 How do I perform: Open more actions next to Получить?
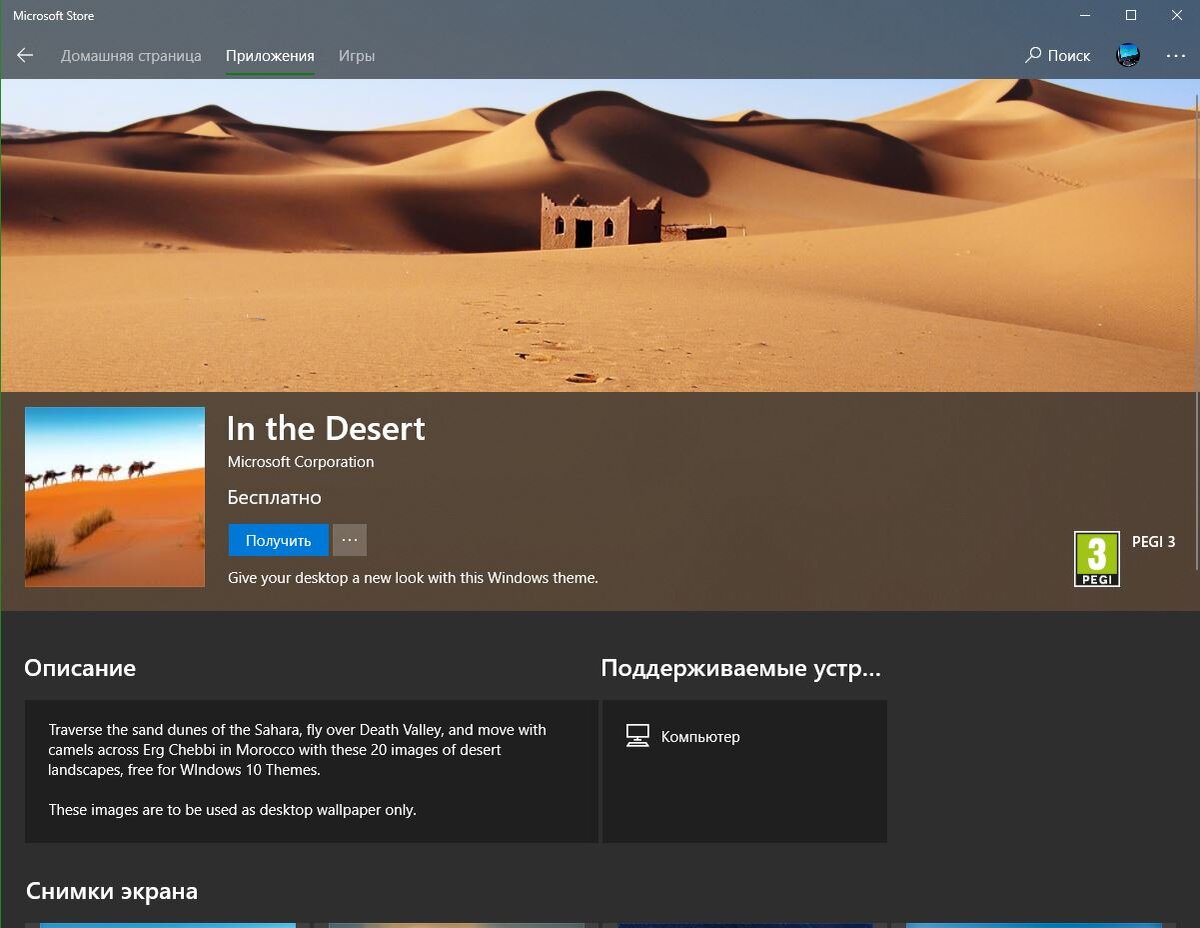[349, 540]
